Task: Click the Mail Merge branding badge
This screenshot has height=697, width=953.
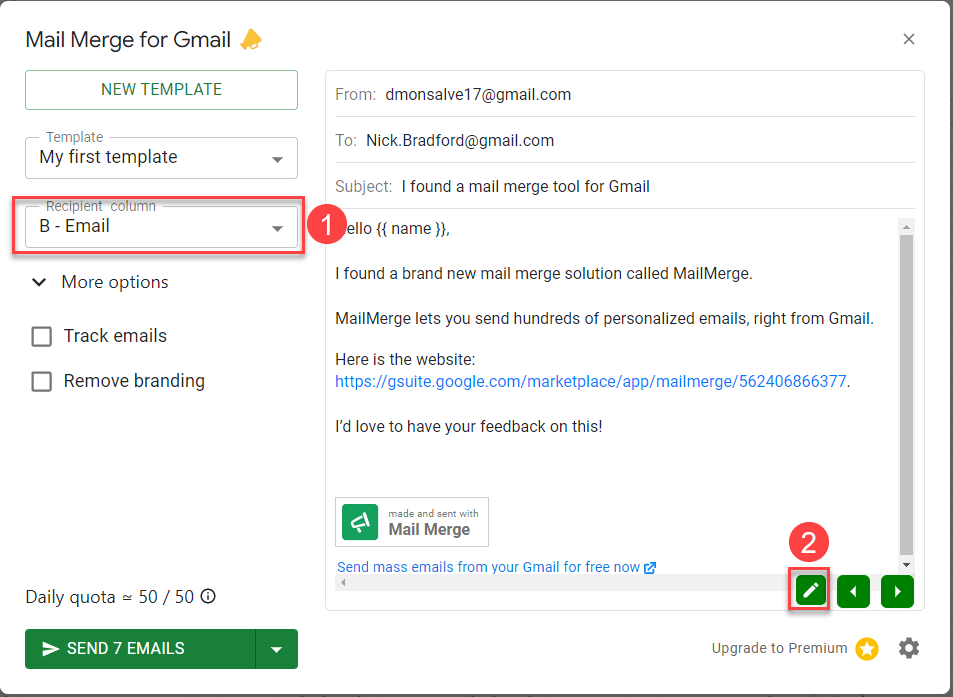Action: click(x=411, y=522)
